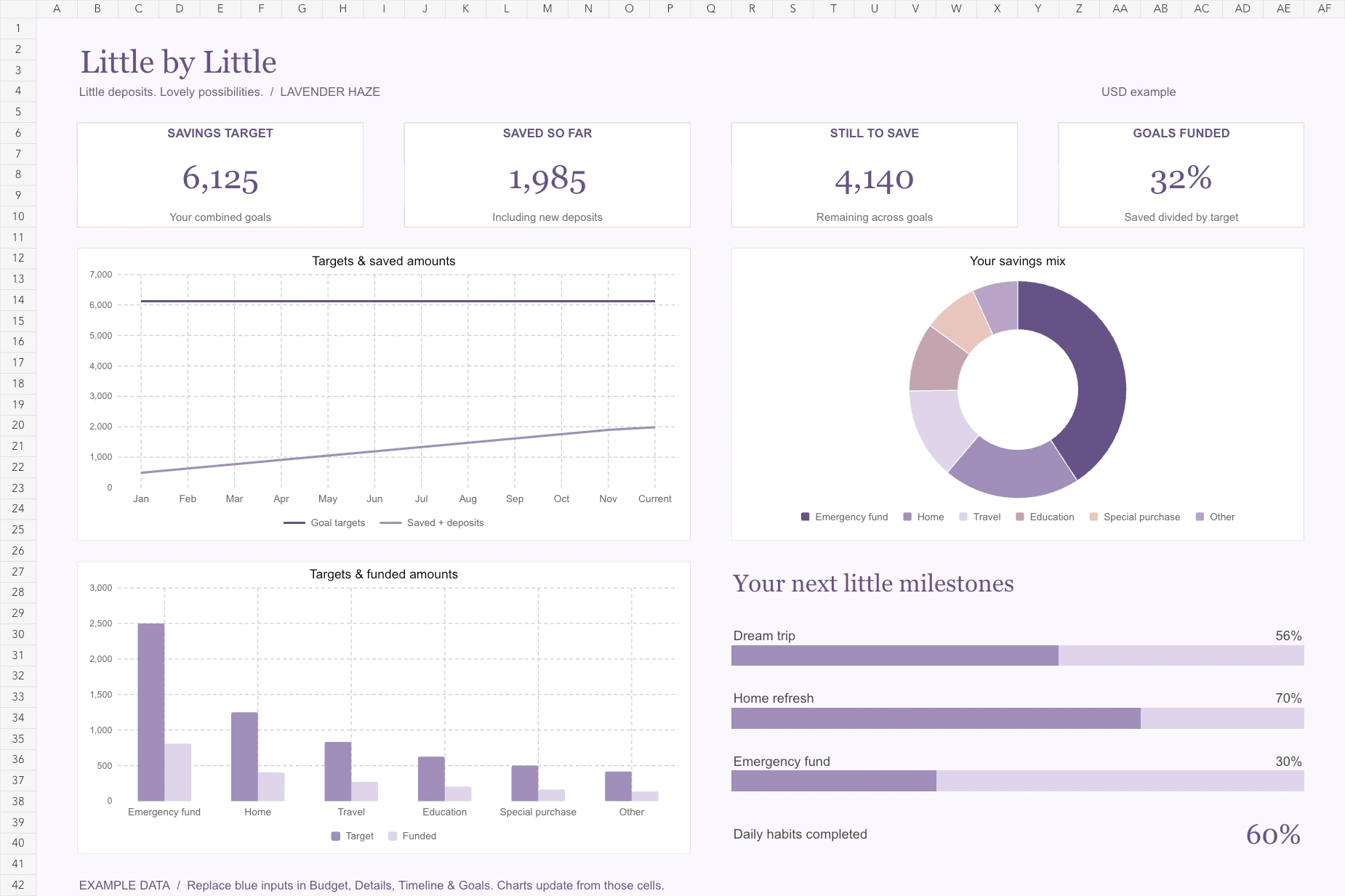Click the Special purchase donut legend swatch
This screenshot has height=896, width=1345.
coord(1093,517)
